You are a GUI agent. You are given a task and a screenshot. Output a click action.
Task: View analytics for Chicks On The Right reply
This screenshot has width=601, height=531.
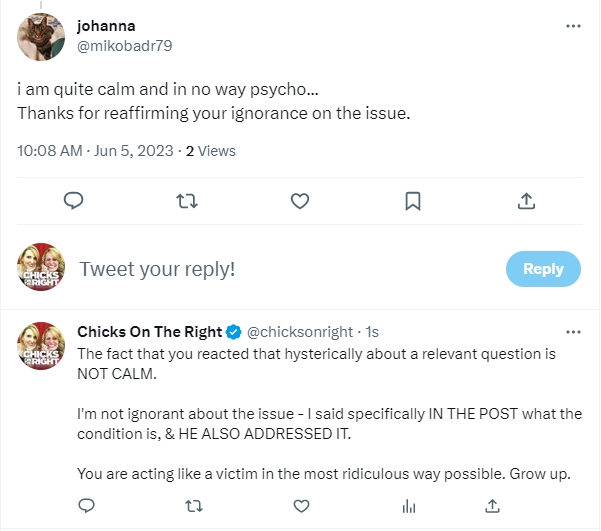point(408,505)
